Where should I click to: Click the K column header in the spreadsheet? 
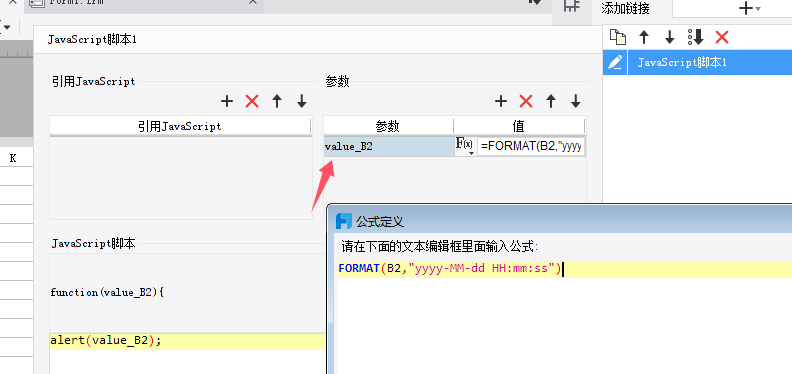pyautogui.click(x=13, y=158)
